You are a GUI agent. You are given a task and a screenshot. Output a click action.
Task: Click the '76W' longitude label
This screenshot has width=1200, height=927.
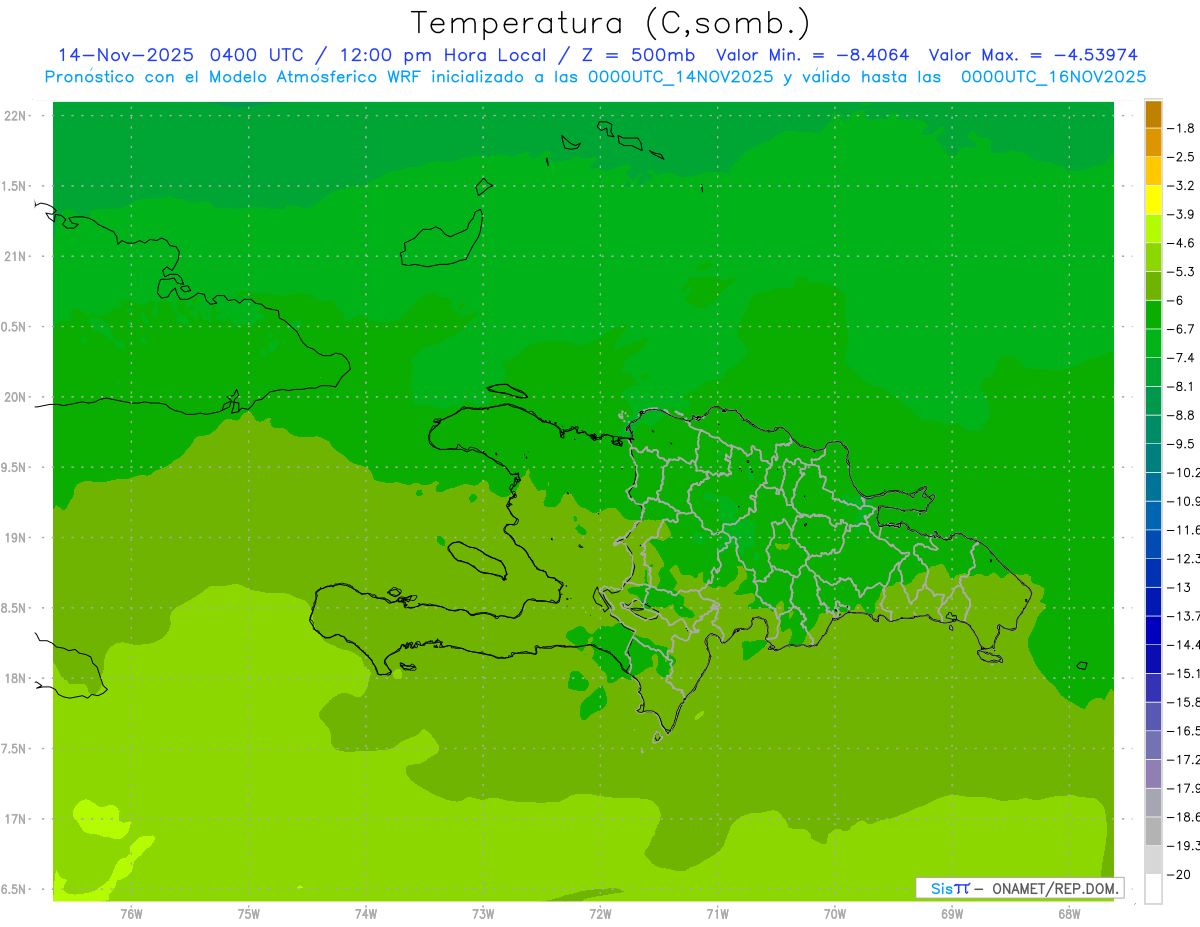point(131,914)
